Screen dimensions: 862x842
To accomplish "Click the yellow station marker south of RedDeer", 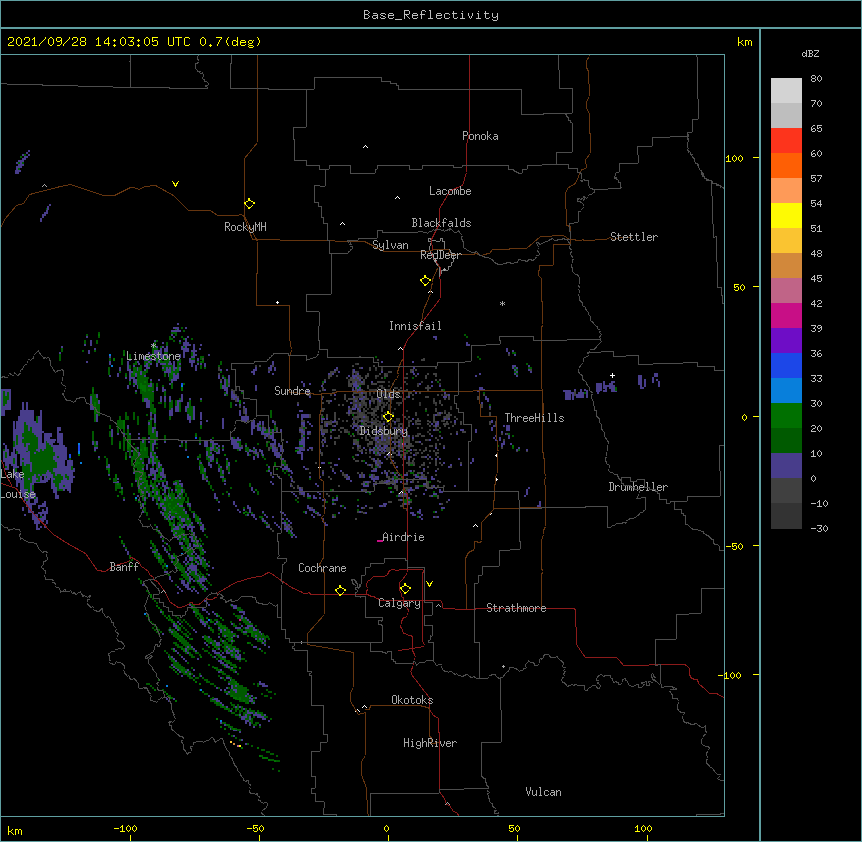I will (426, 281).
